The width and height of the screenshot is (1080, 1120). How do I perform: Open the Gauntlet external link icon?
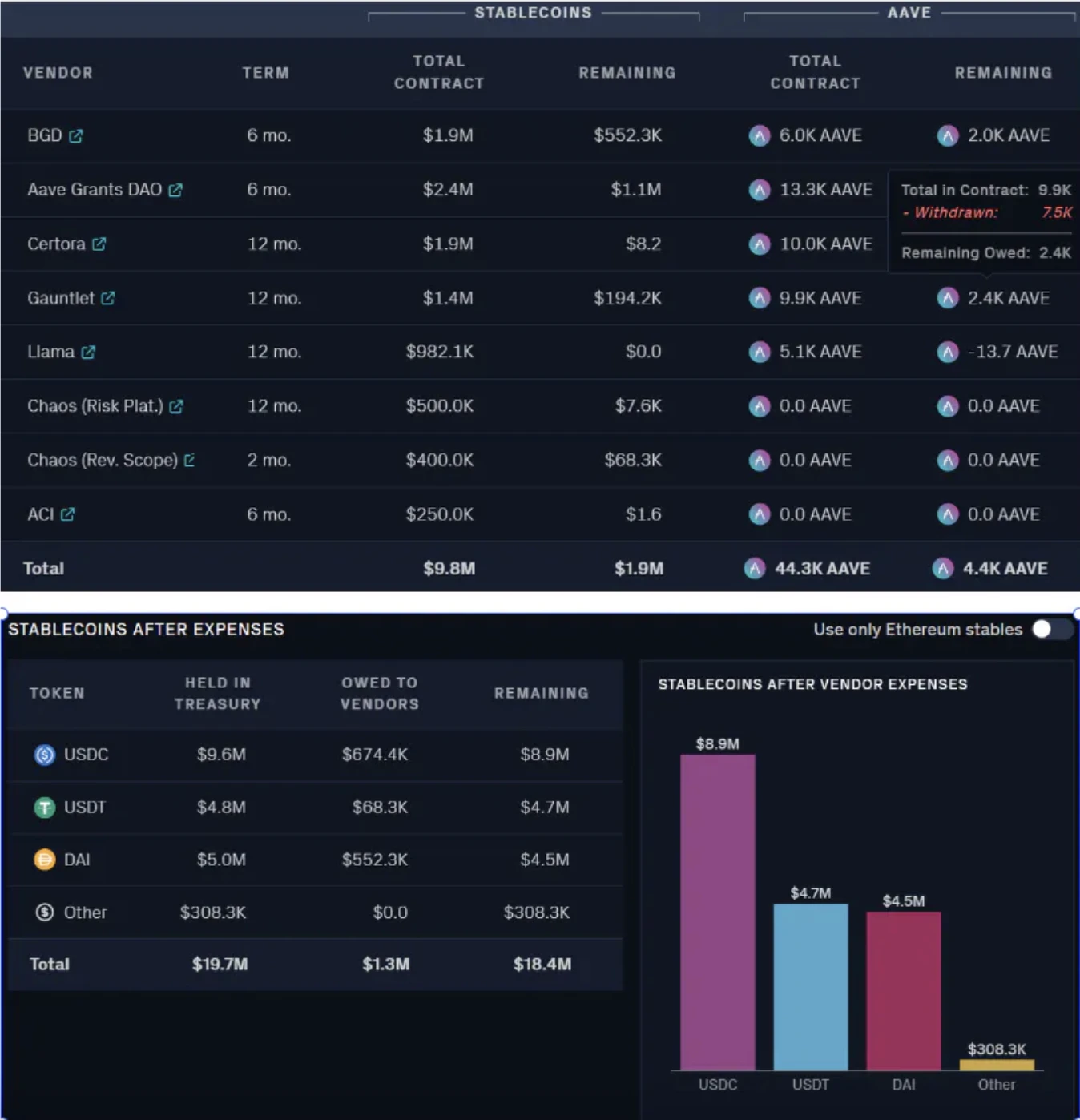[108, 298]
